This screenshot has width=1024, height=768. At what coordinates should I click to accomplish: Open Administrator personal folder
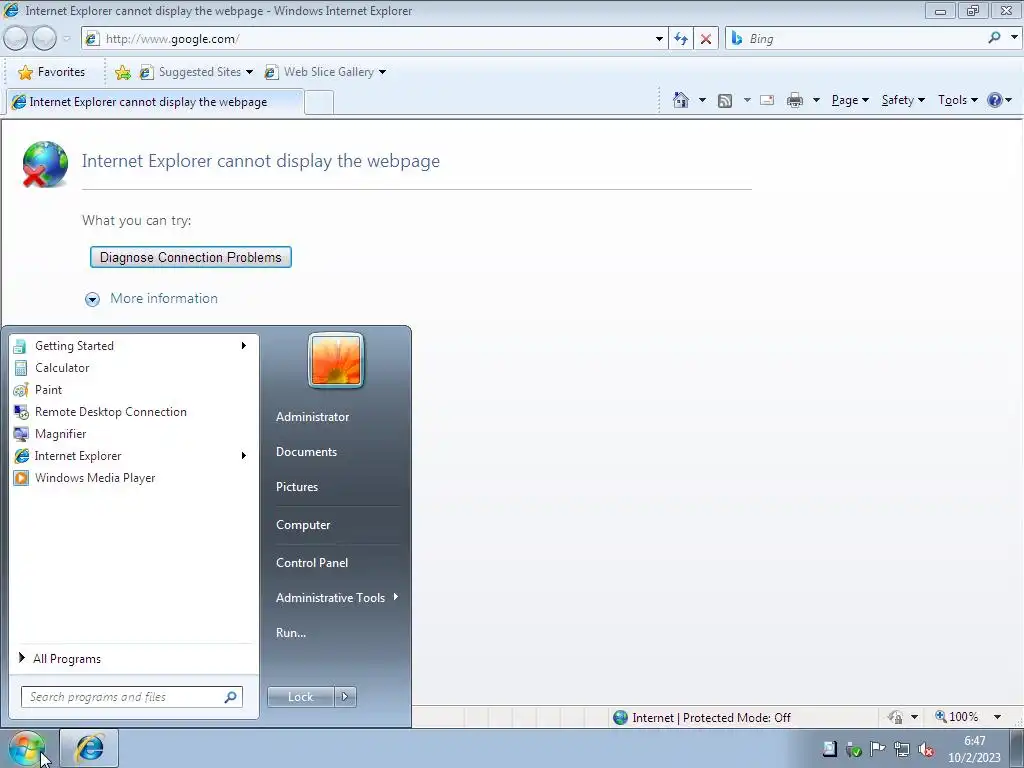[312, 417]
